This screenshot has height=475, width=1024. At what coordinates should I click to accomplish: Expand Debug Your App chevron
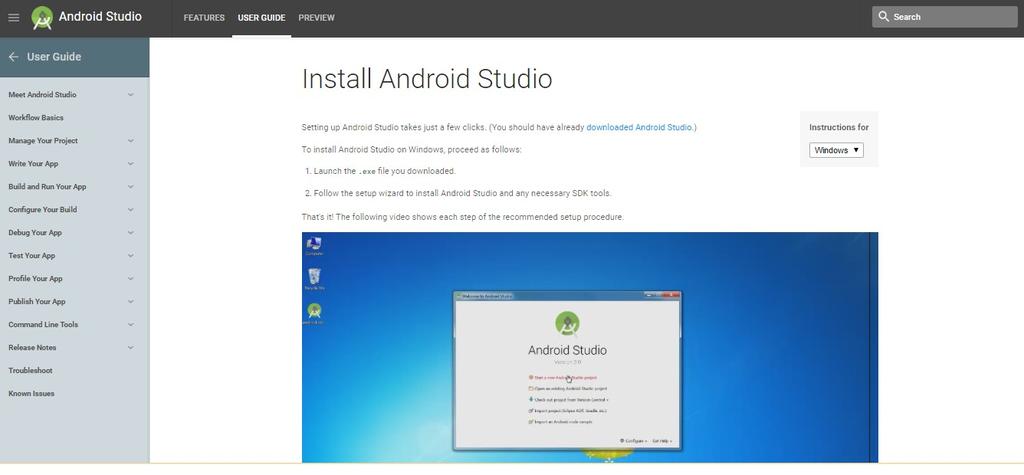(131, 233)
